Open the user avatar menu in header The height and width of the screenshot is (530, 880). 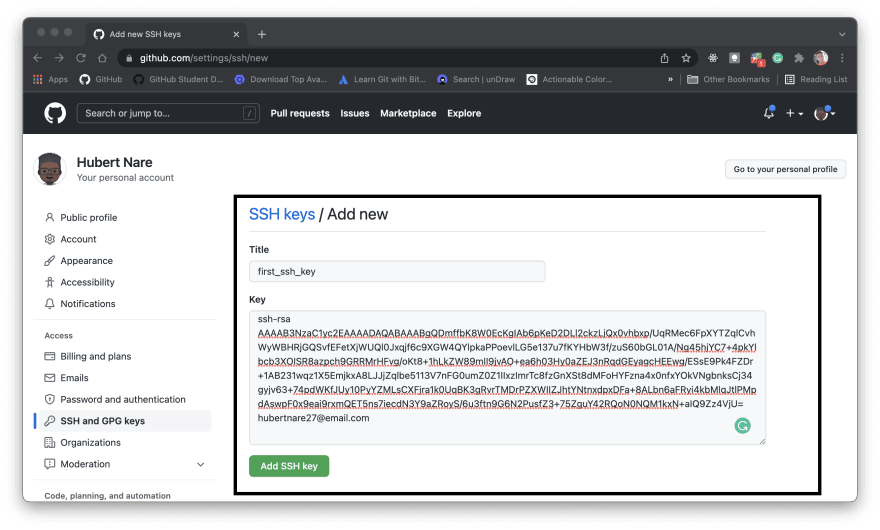coord(824,113)
